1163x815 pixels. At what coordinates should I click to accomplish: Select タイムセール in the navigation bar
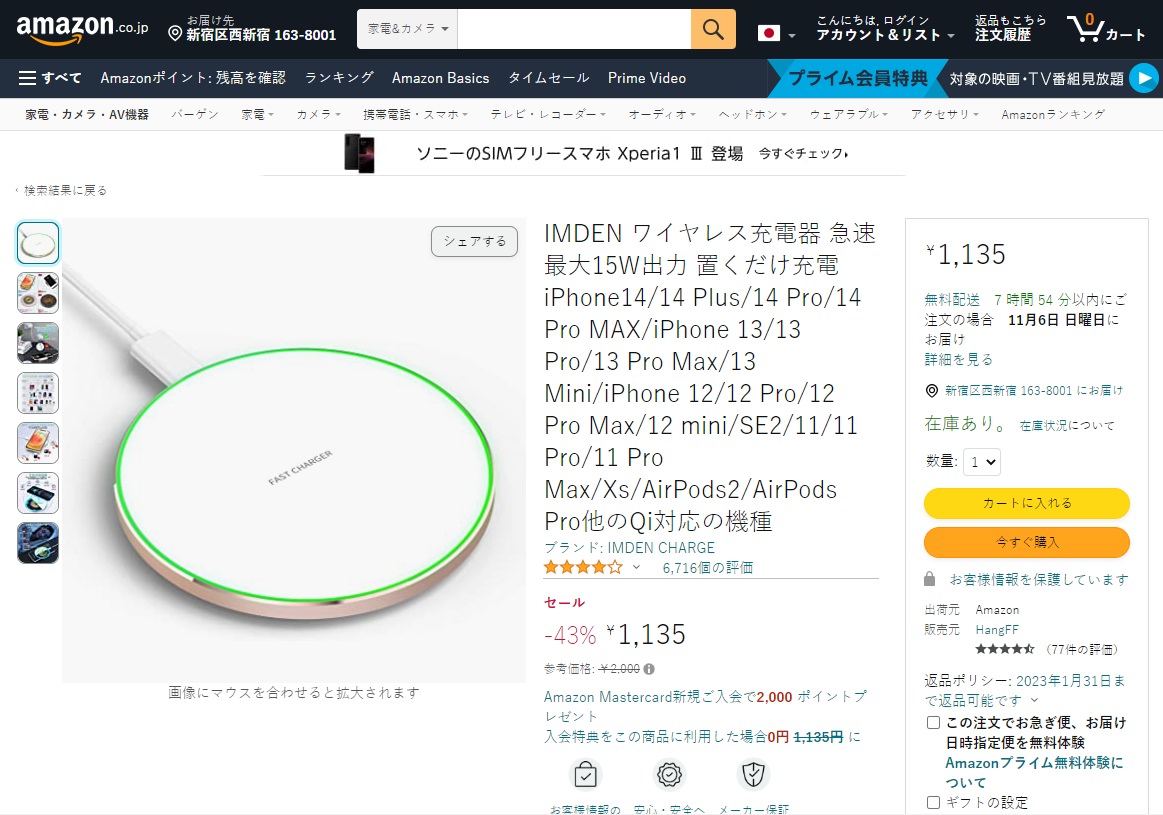coord(548,77)
